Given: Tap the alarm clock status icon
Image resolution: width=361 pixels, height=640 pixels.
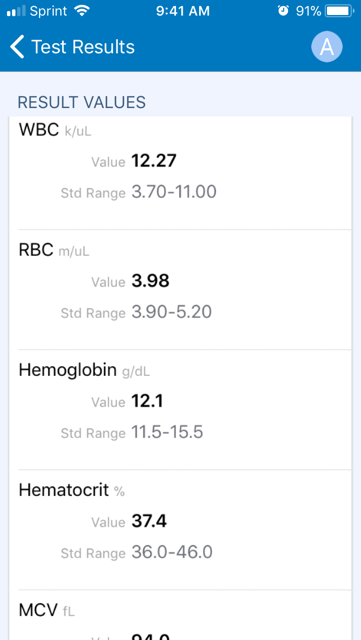Looking at the screenshot, I should tap(283, 11).
